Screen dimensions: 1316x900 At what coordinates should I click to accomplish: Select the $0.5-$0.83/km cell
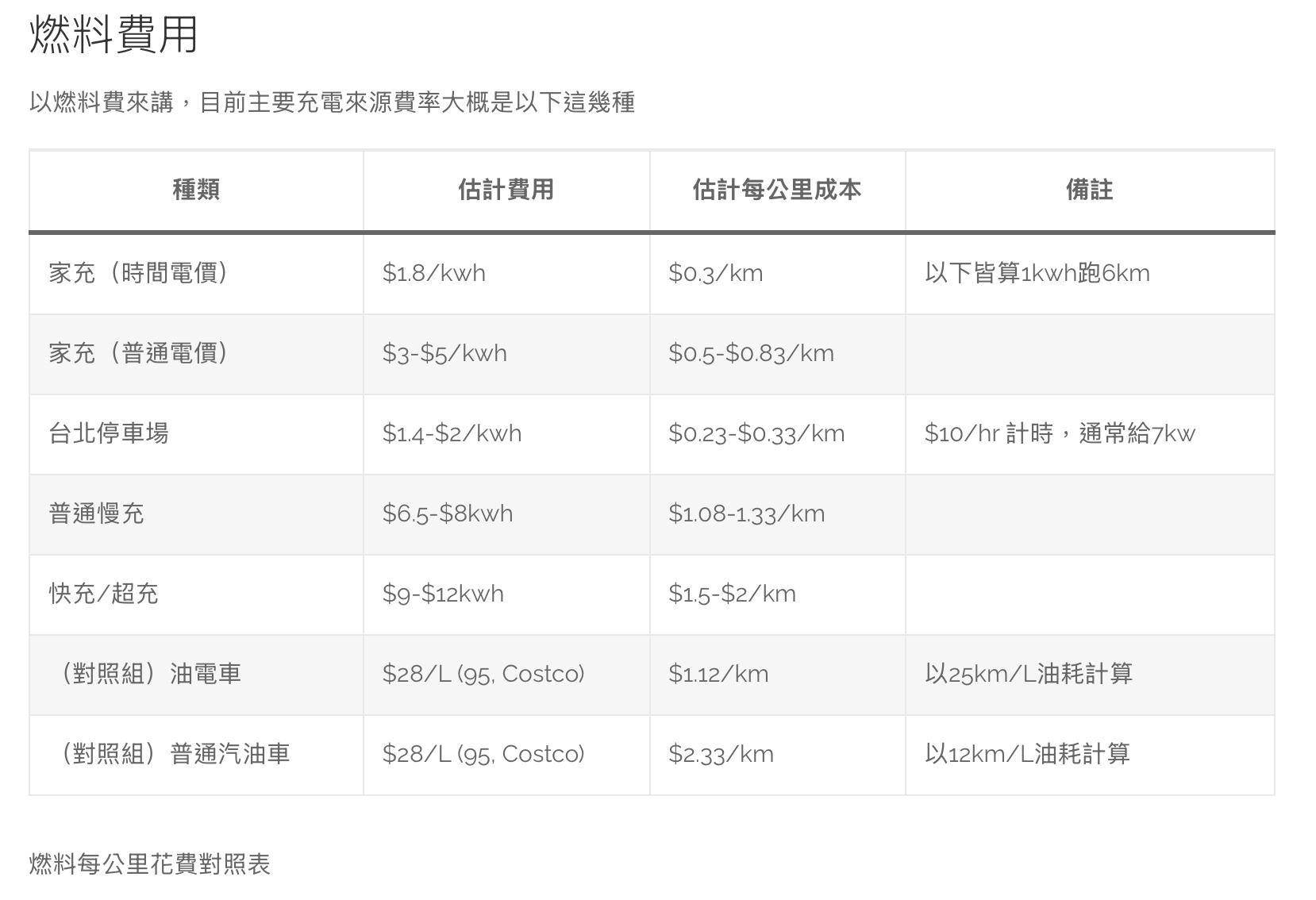click(751, 353)
